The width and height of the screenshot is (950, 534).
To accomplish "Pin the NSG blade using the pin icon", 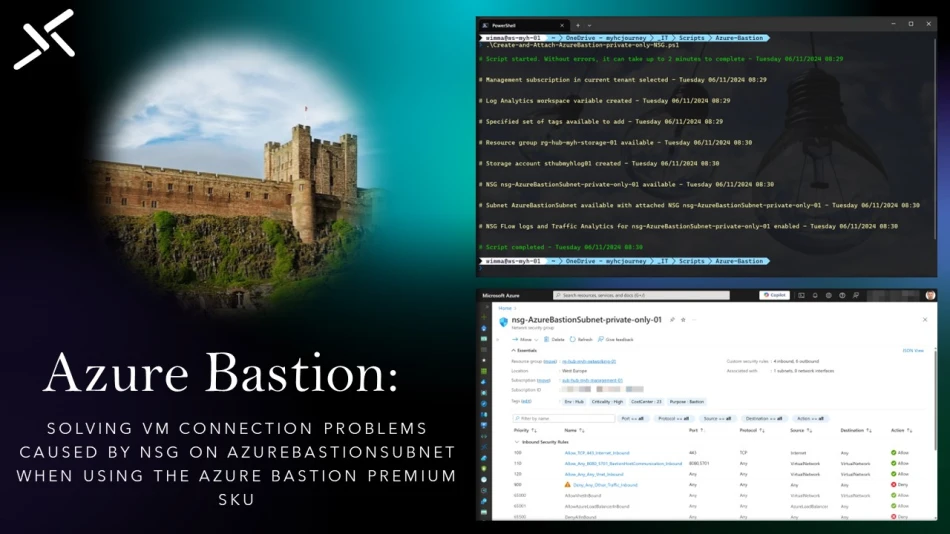I will pos(672,319).
